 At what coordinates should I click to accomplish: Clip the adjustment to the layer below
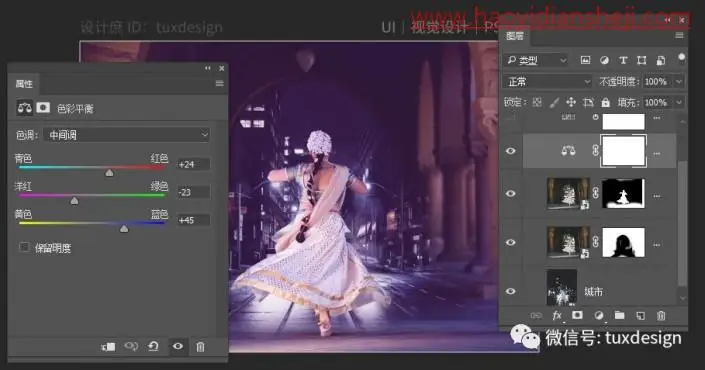pos(108,347)
